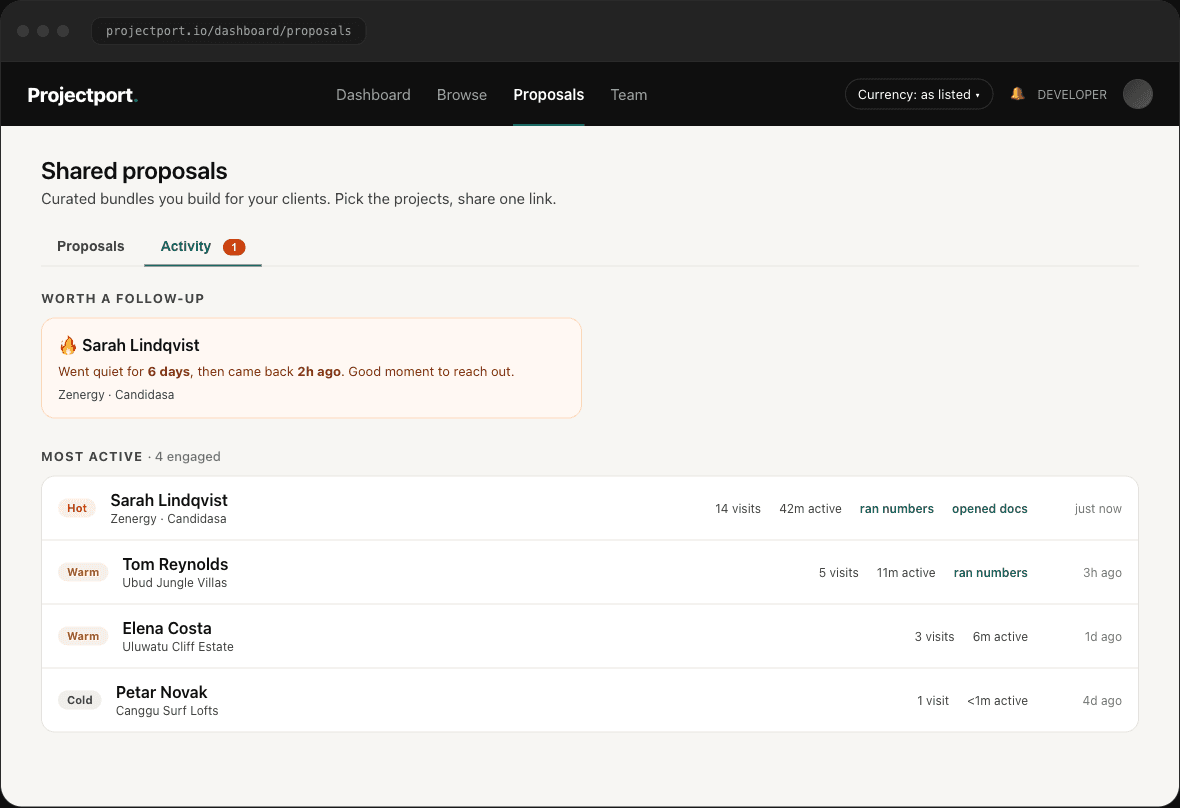
Task: Click the fire icon beside Sarah Lindqvist
Action: coord(68,345)
